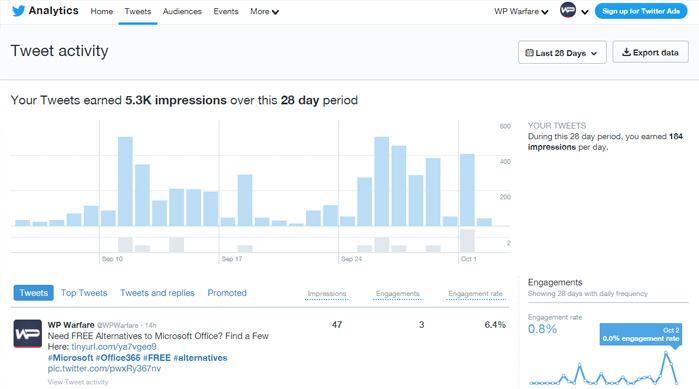The image size is (699, 389).
Task: Open the Audiences section
Action: click(182, 12)
